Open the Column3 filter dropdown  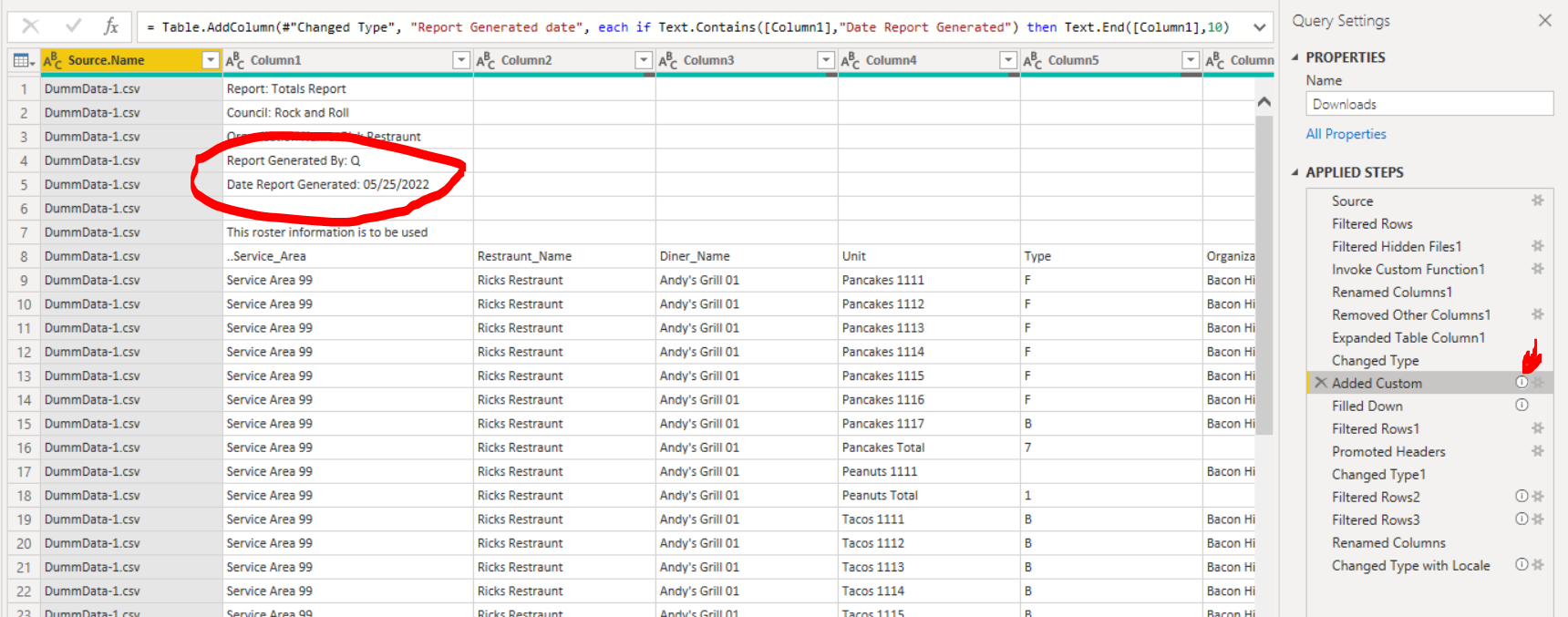(x=826, y=60)
